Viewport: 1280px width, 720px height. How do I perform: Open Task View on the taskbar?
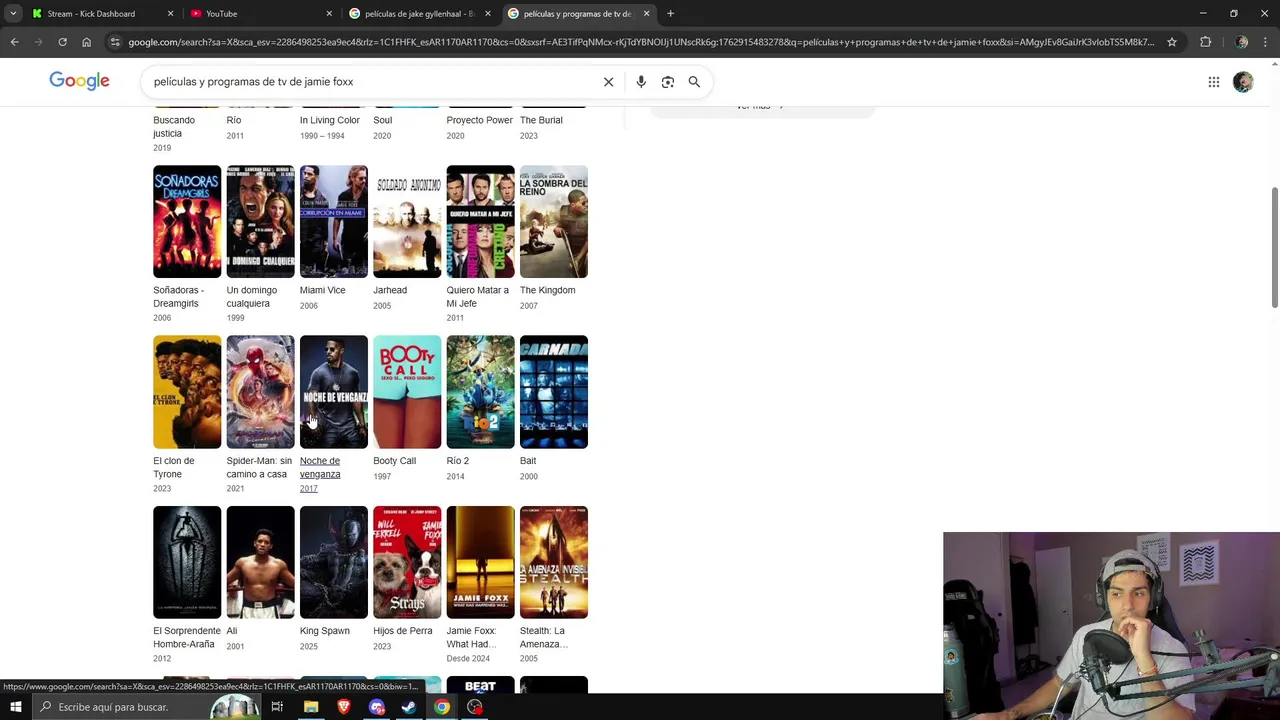point(277,707)
